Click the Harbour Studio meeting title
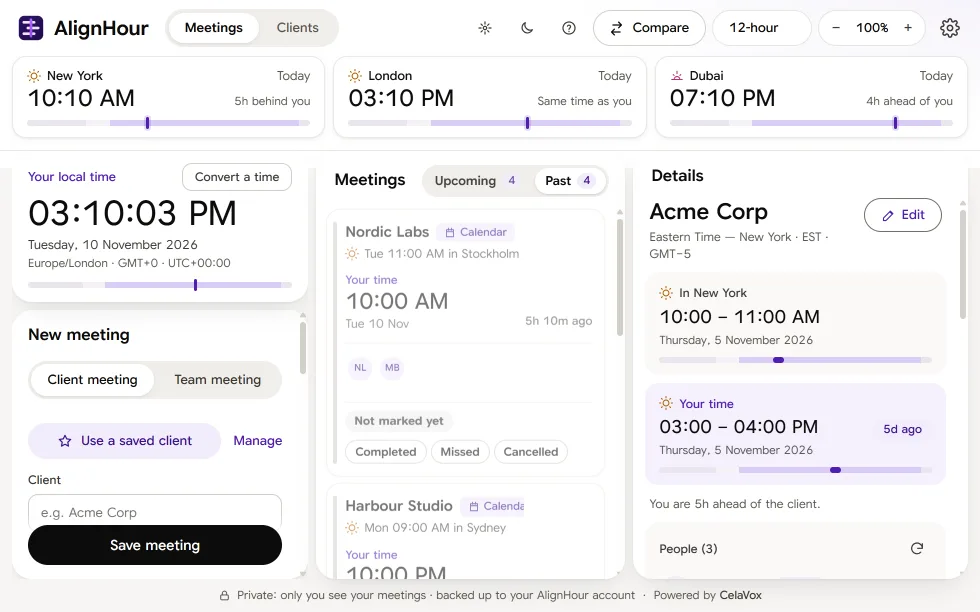 tap(399, 506)
